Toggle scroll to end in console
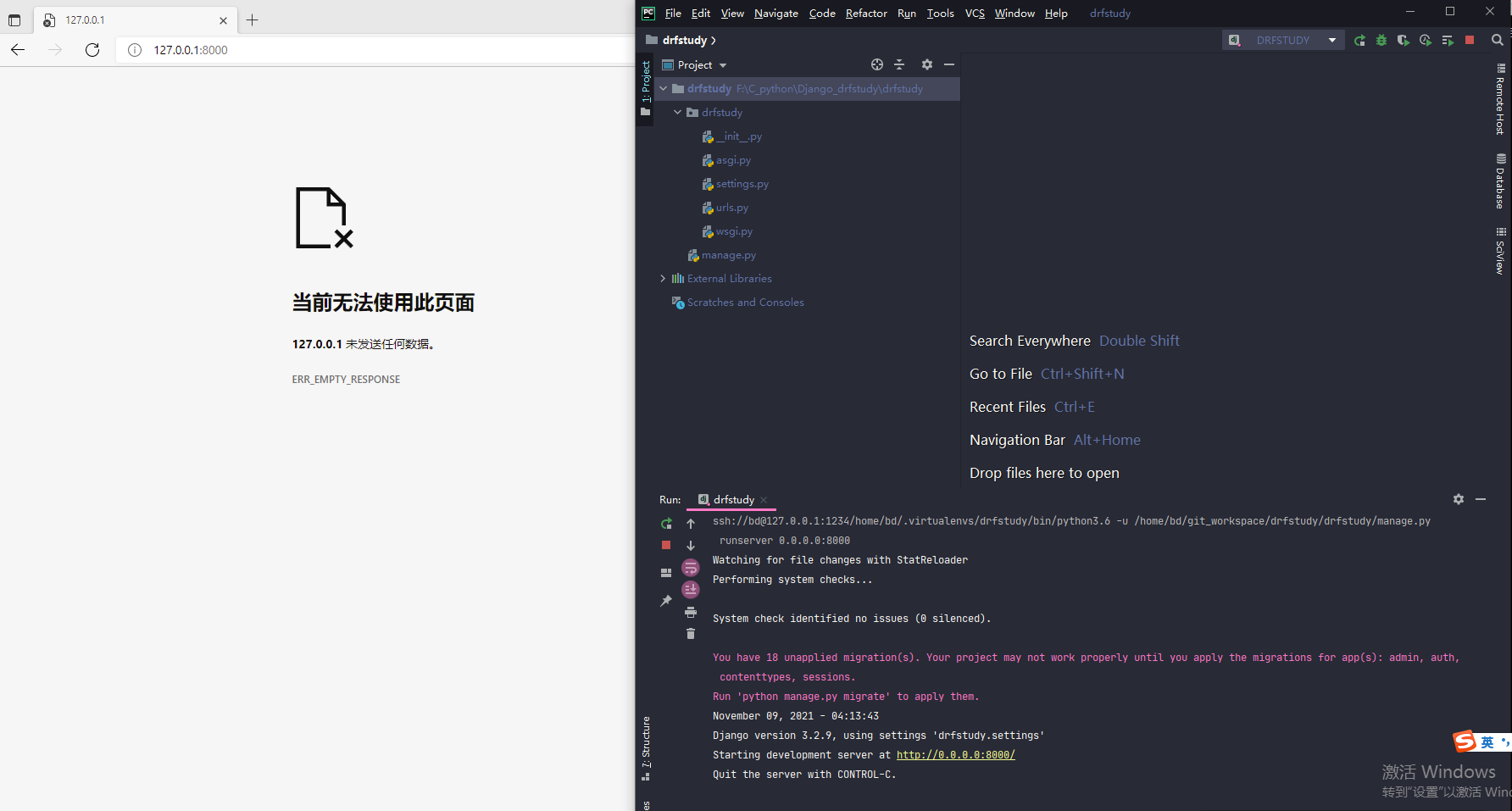The height and width of the screenshot is (811, 1512). tap(691, 590)
